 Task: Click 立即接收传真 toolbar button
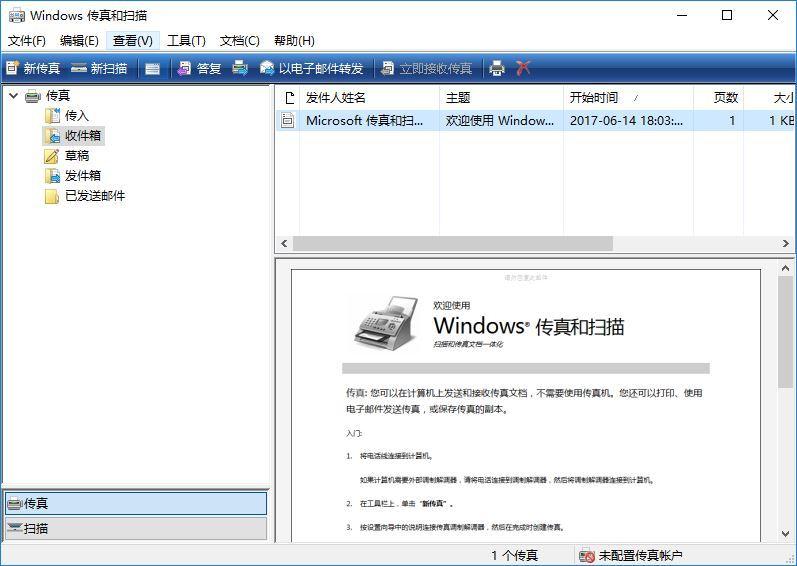427,68
